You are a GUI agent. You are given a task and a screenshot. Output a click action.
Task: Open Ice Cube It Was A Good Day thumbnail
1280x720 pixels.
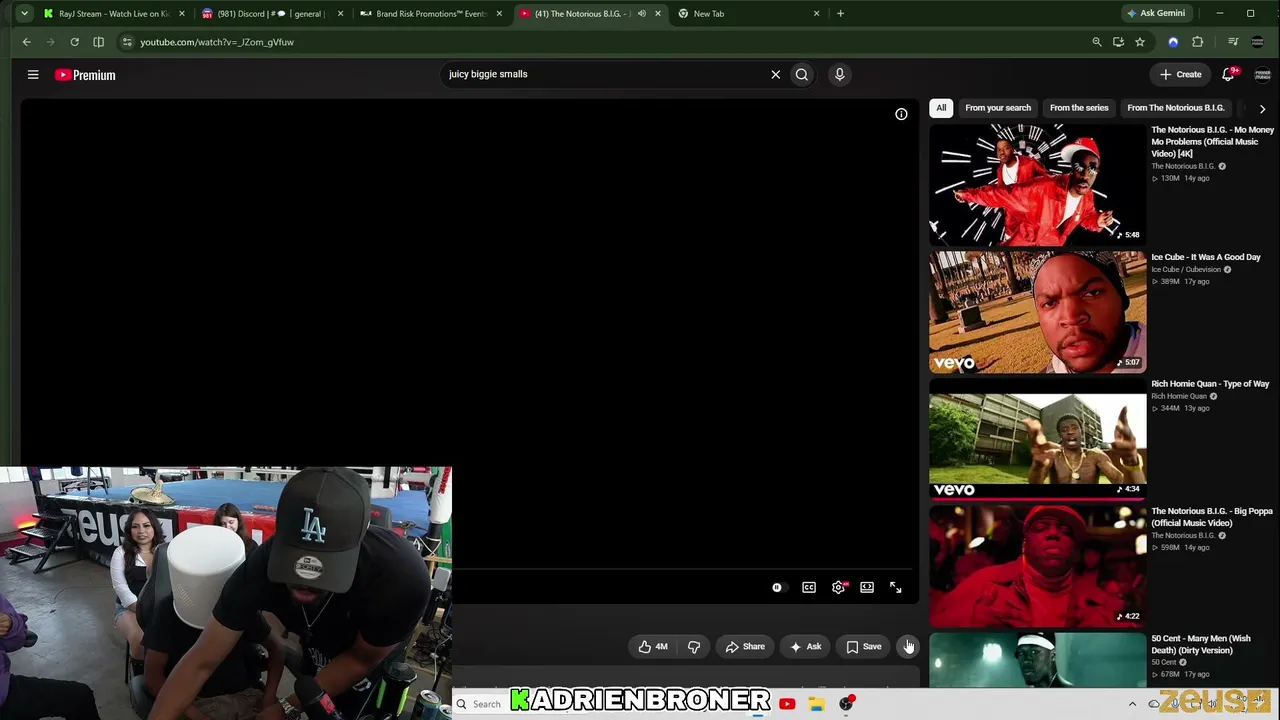click(x=1037, y=312)
